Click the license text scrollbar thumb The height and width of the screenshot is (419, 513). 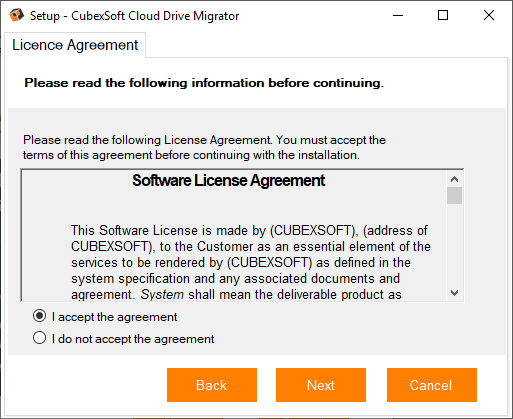point(454,195)
